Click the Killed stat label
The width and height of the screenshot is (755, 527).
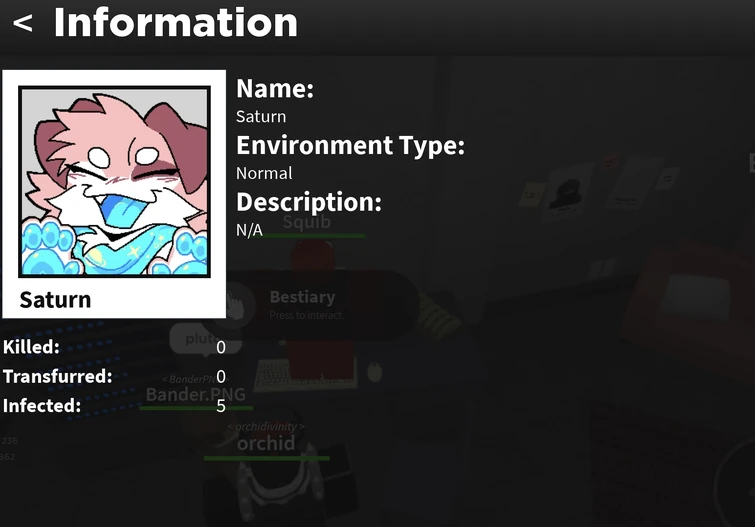tap(31, 347)
